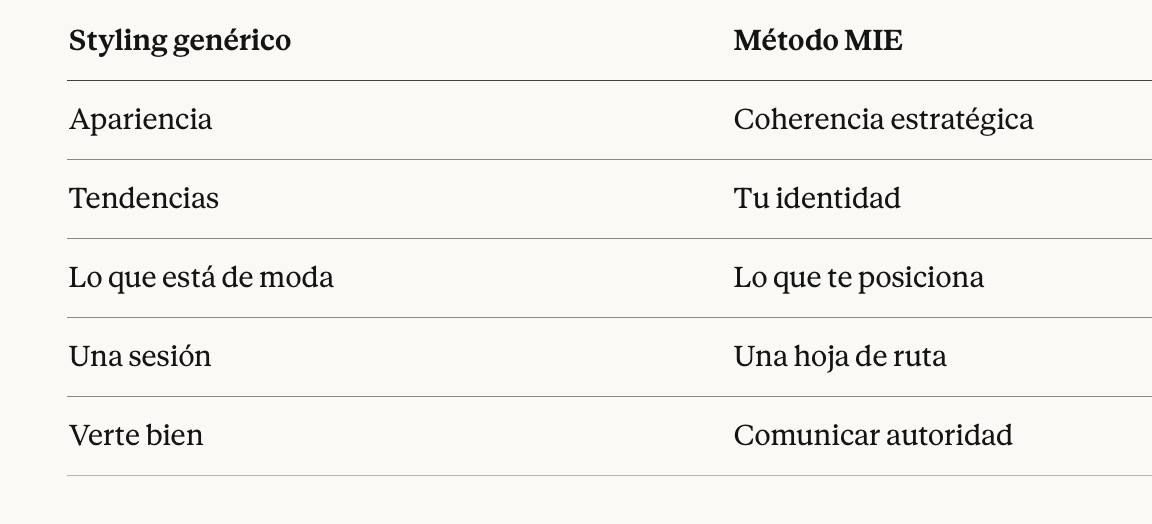Click the 'Una sesión' table entry
Screen dimensions: 1152x524
click(x=140, y=357)
